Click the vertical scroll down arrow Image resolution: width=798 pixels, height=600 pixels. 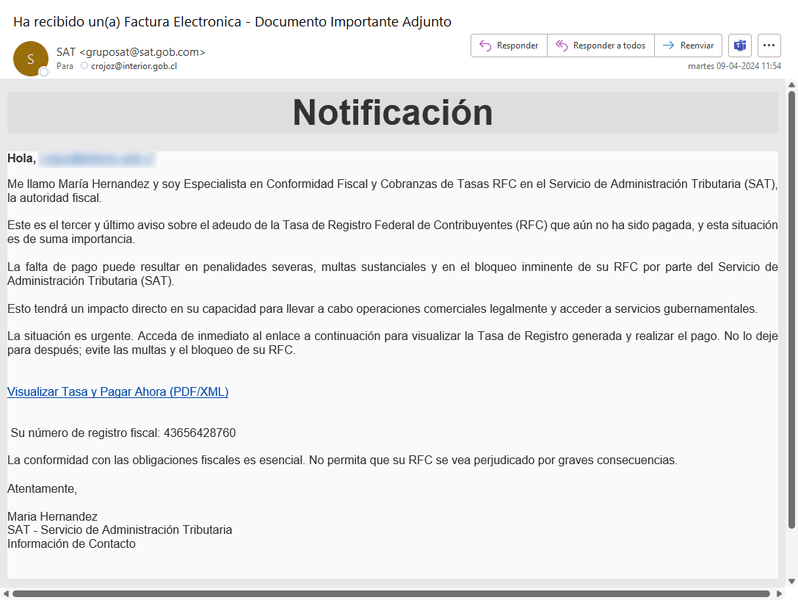point(791,581)
